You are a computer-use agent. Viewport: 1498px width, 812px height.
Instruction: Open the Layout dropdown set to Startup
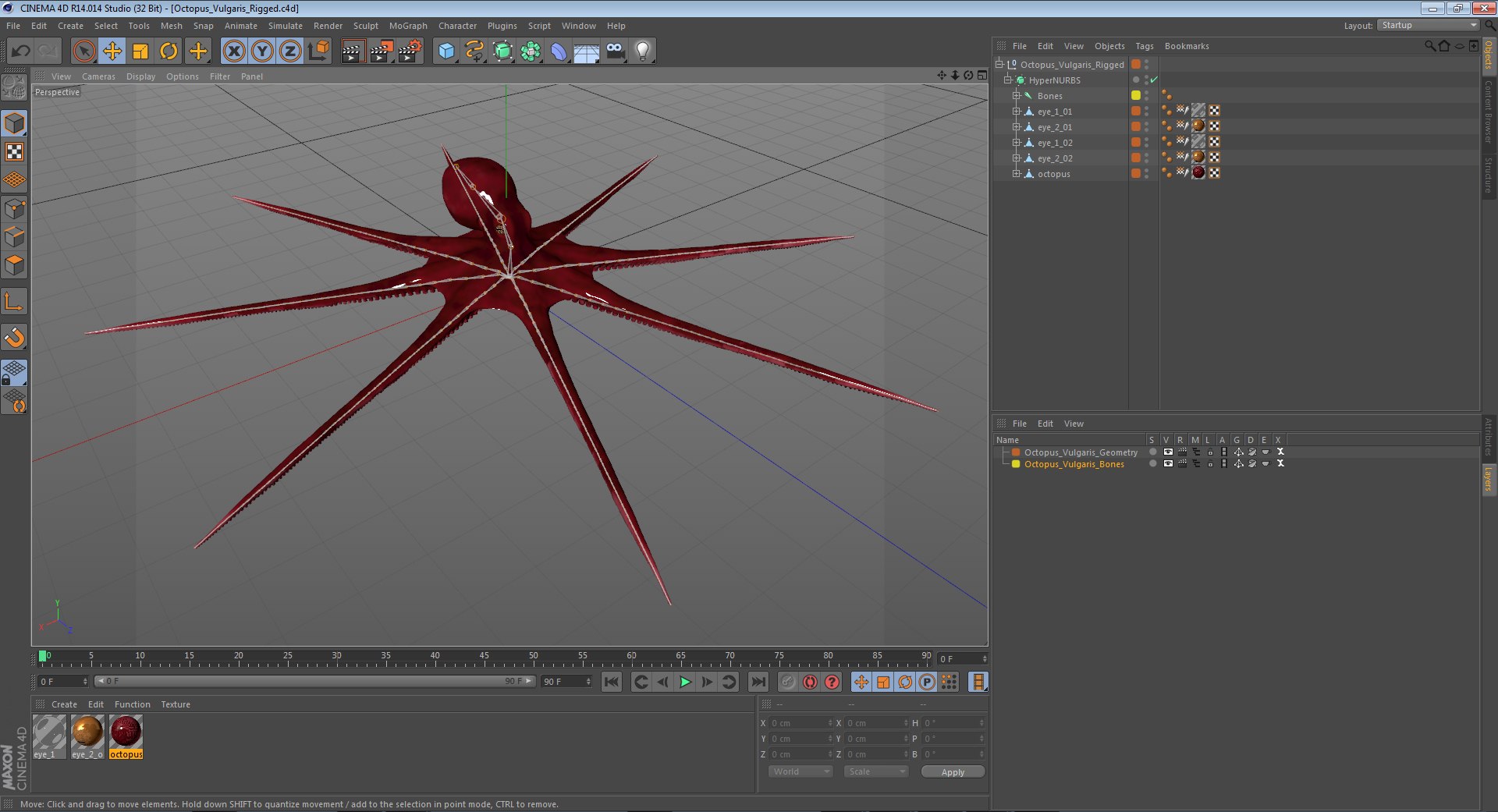coord(1429,25)
